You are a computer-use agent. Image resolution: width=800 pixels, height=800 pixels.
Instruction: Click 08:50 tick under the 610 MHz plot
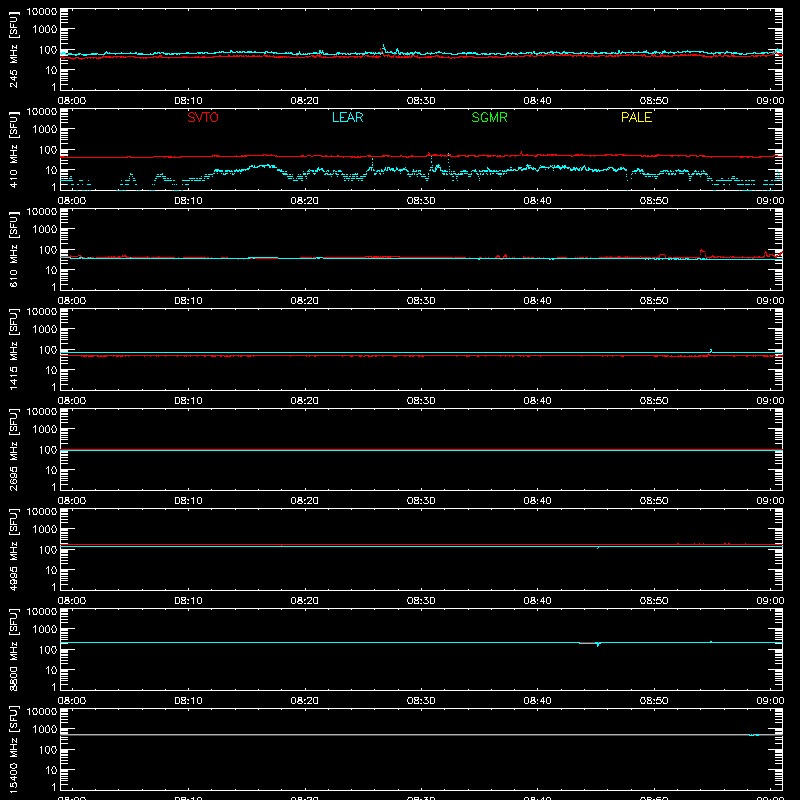pyautogui.click(x=654, y=301)
